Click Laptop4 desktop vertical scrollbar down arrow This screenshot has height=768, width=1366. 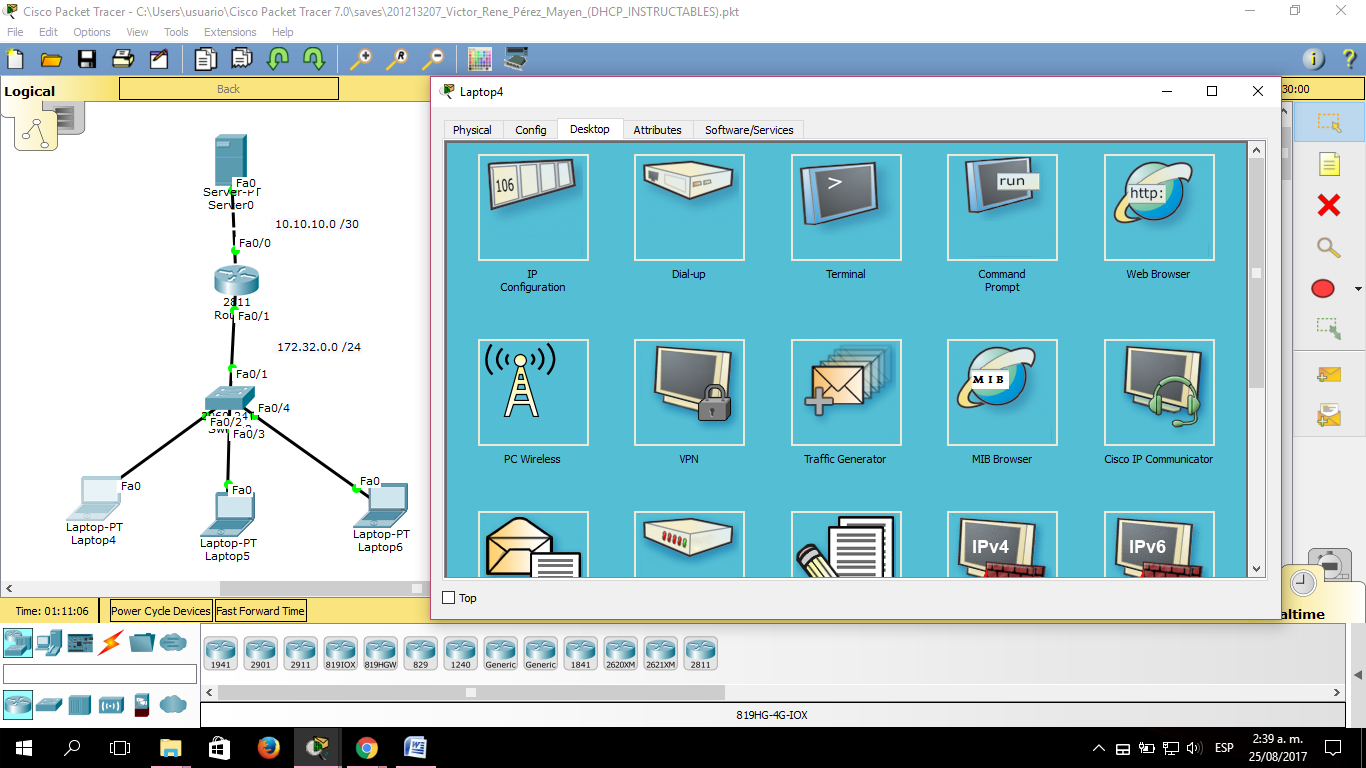pos(1256,569)
